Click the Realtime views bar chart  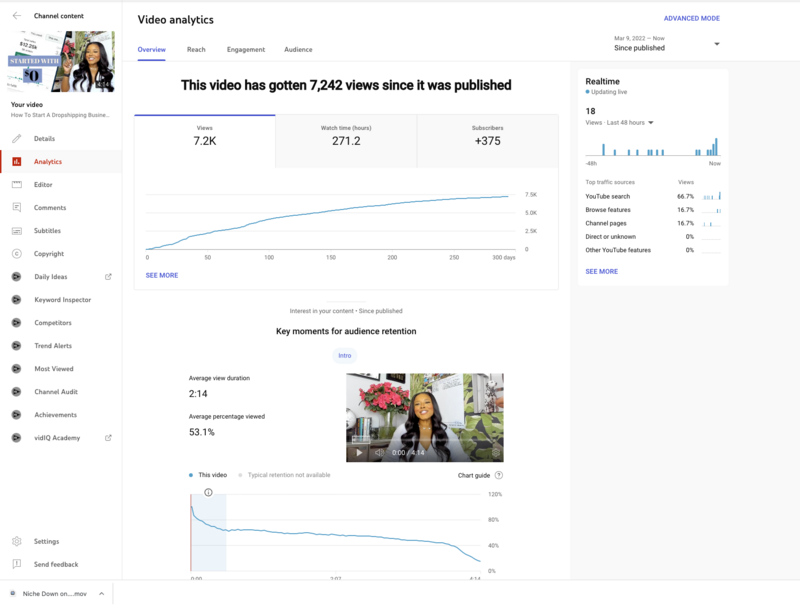pos(653,147)
